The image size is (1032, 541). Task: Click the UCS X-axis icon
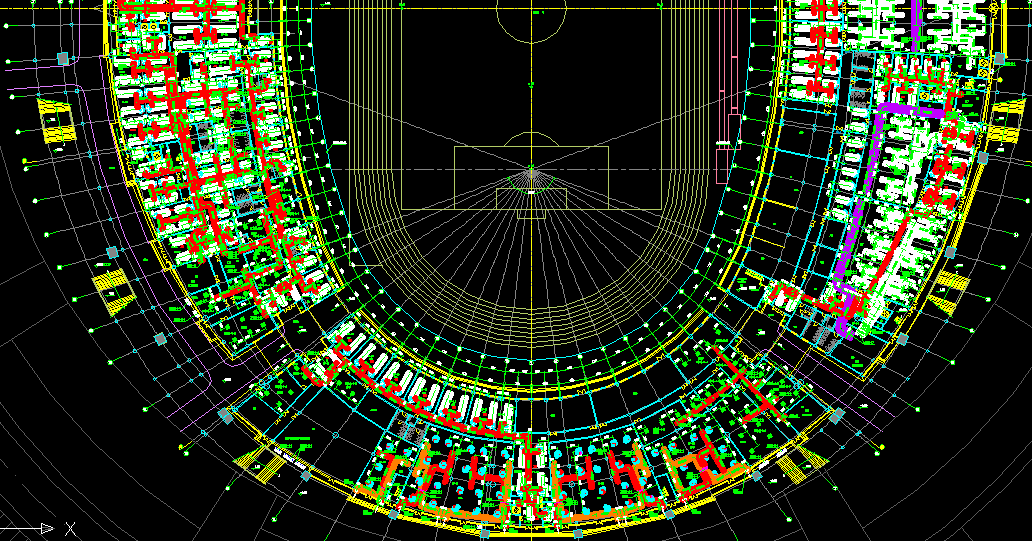[38, 528]
